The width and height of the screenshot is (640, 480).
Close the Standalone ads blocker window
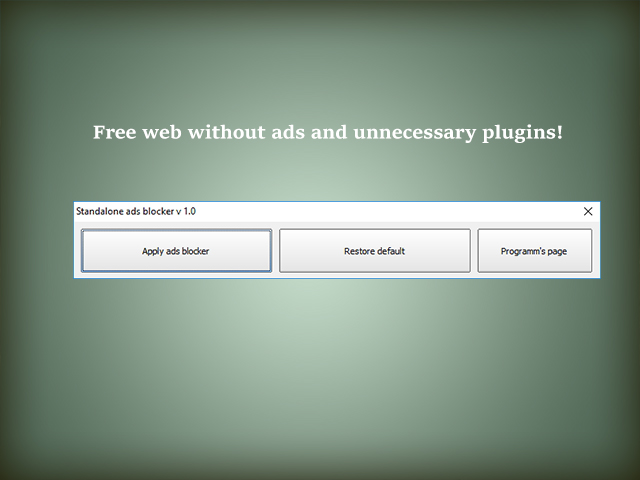588,212
